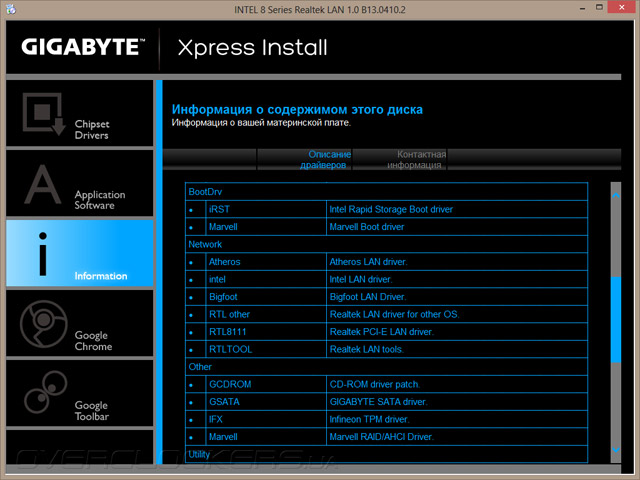Click 'Bigfoot LAN Driver.' description
Viewport: 640px width, 480px height.
(368, 297)
